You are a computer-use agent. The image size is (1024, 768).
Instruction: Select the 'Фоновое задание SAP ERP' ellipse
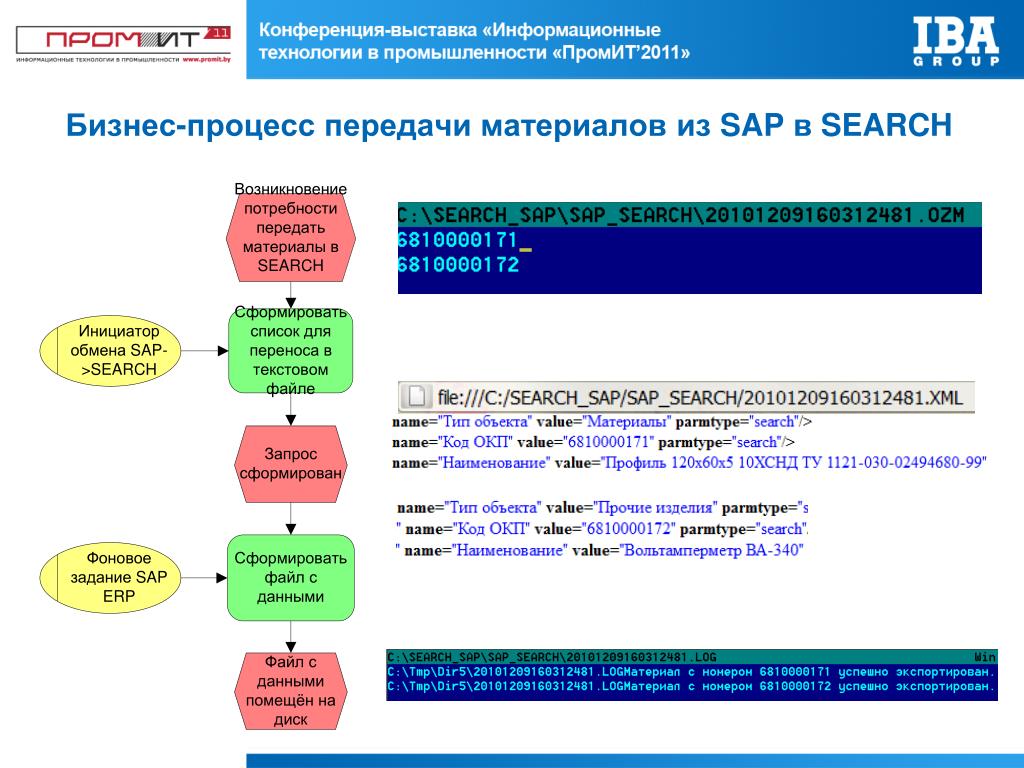click(x=110, y=577)
